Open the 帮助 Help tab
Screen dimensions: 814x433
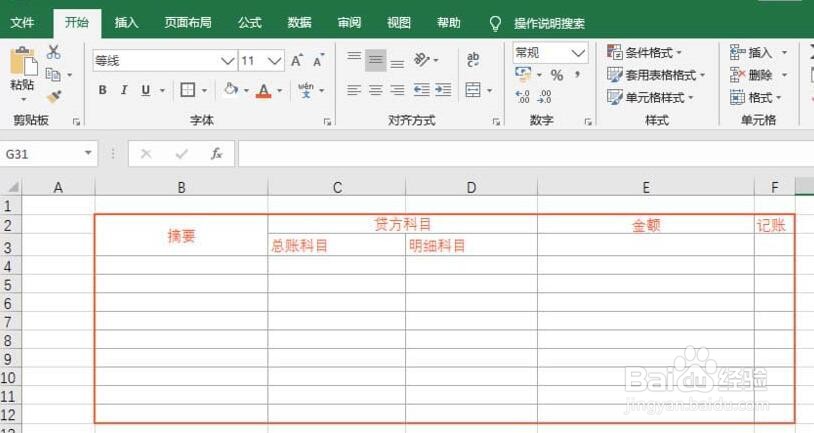[449, 23]
